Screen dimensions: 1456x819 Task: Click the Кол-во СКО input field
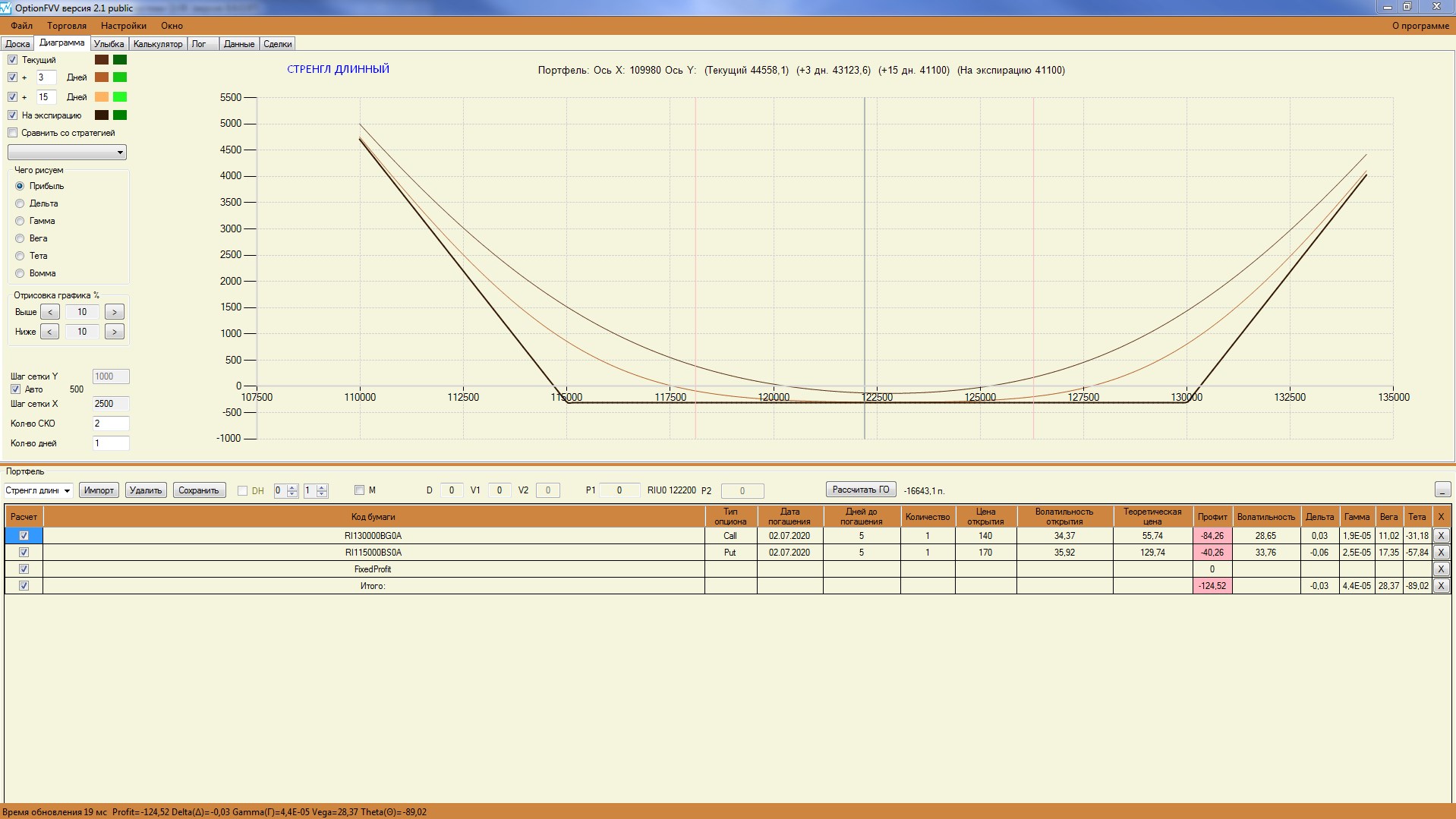tap(111, 424)
